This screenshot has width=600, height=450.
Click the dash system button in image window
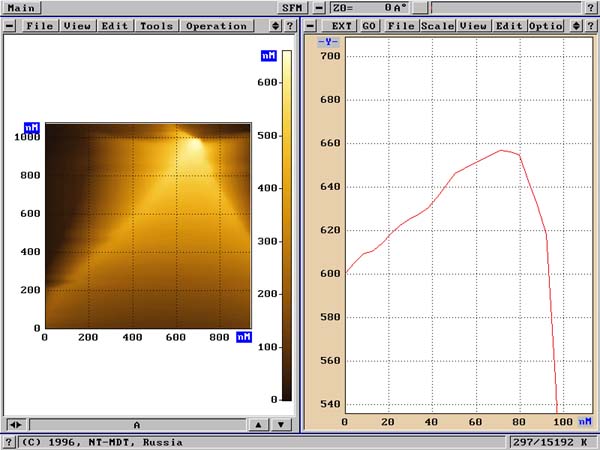10,25
